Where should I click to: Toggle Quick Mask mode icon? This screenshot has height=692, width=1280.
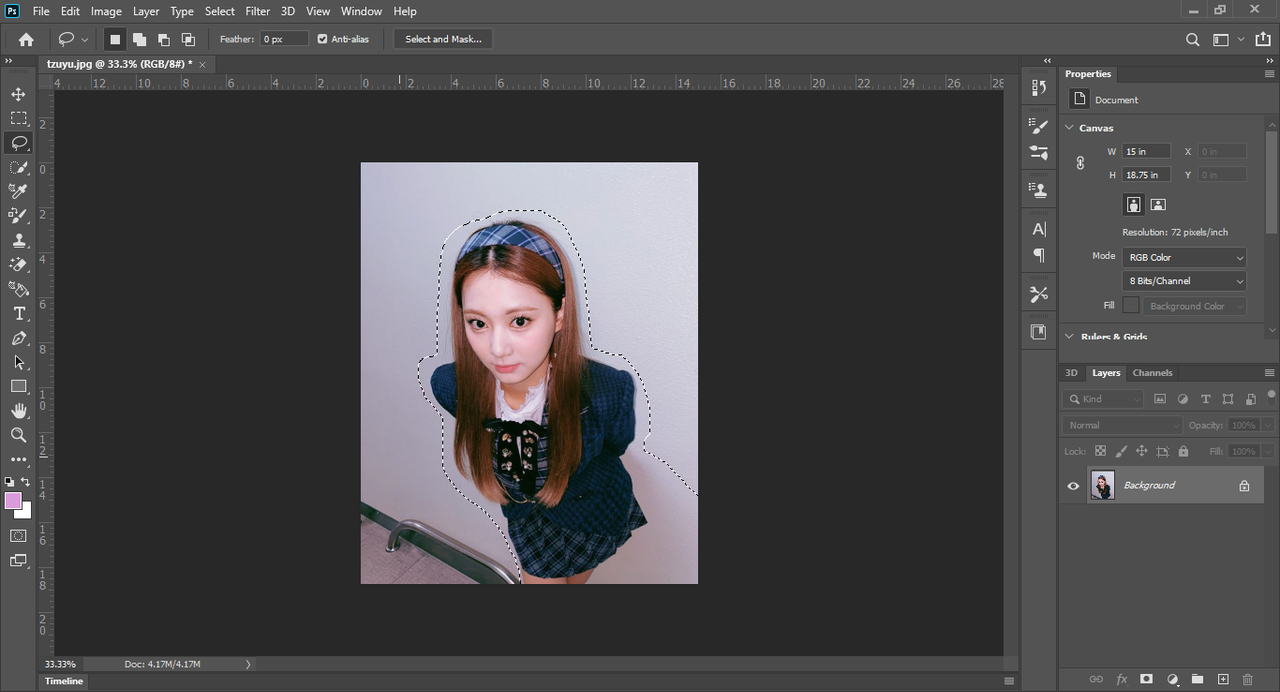18,536
